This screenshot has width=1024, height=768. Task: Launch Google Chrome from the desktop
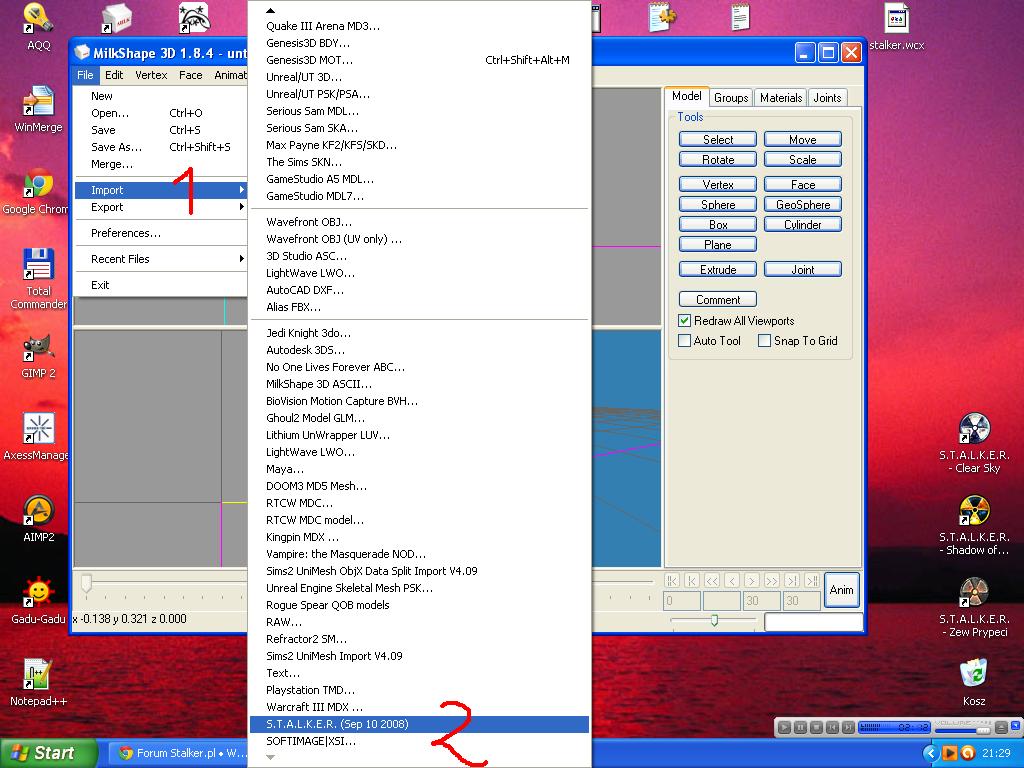(x=37, y=192)
